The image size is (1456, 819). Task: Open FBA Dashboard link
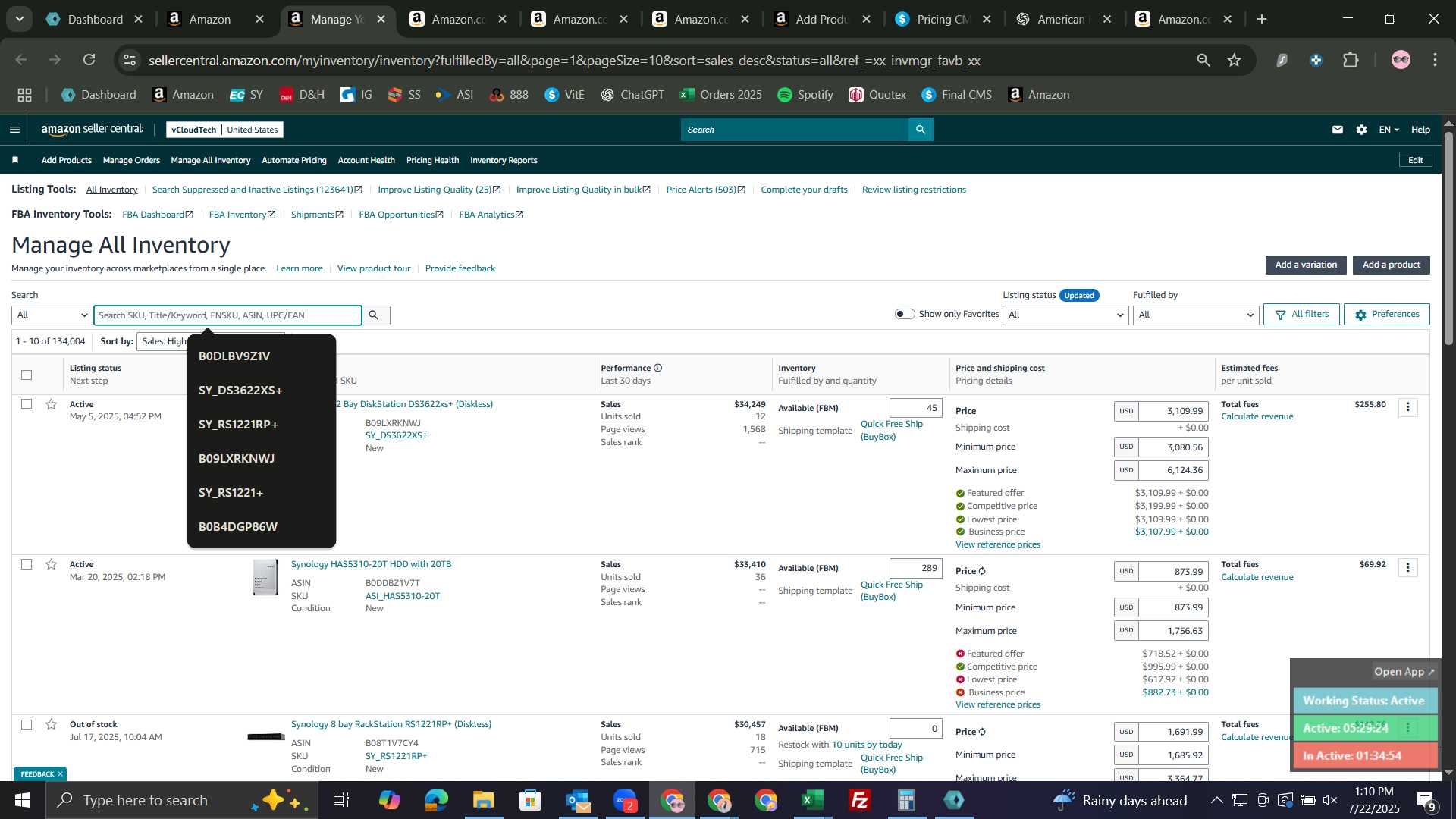158,215
